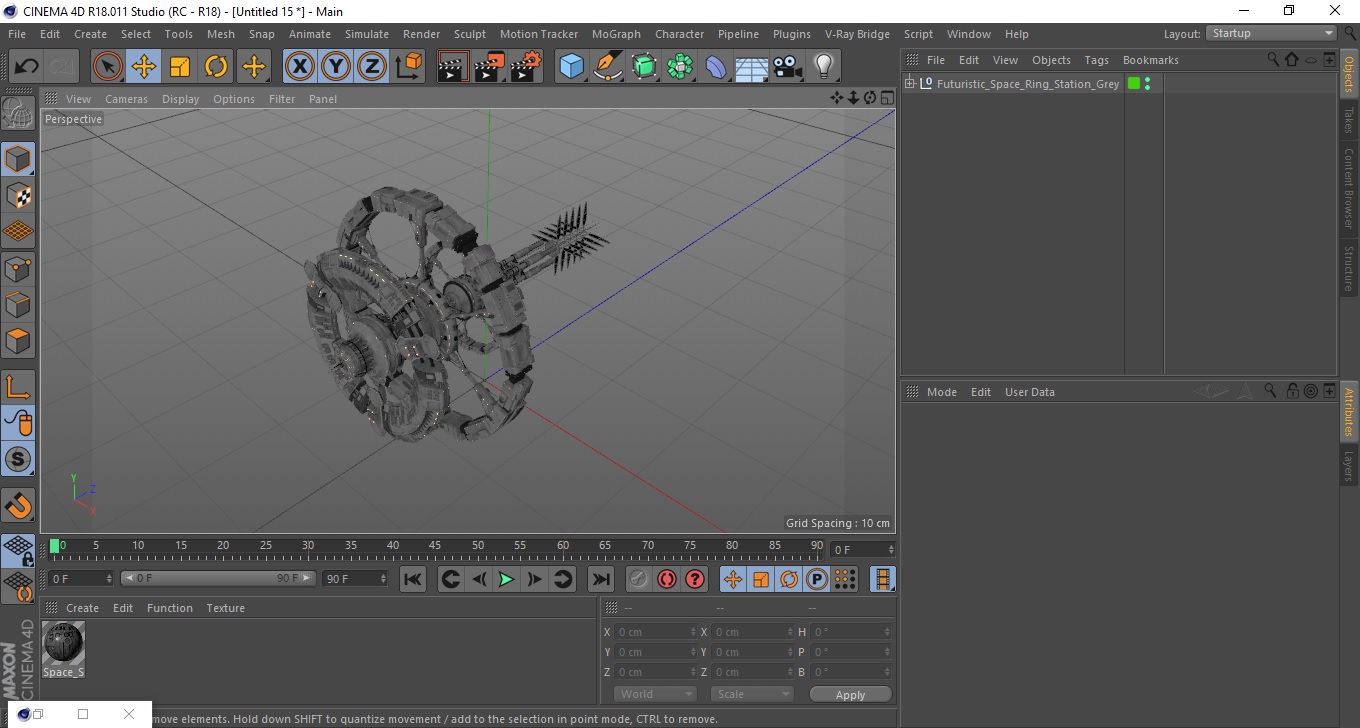Switch to Edges mode
1360x728 pixels.
tap(18, 304)
